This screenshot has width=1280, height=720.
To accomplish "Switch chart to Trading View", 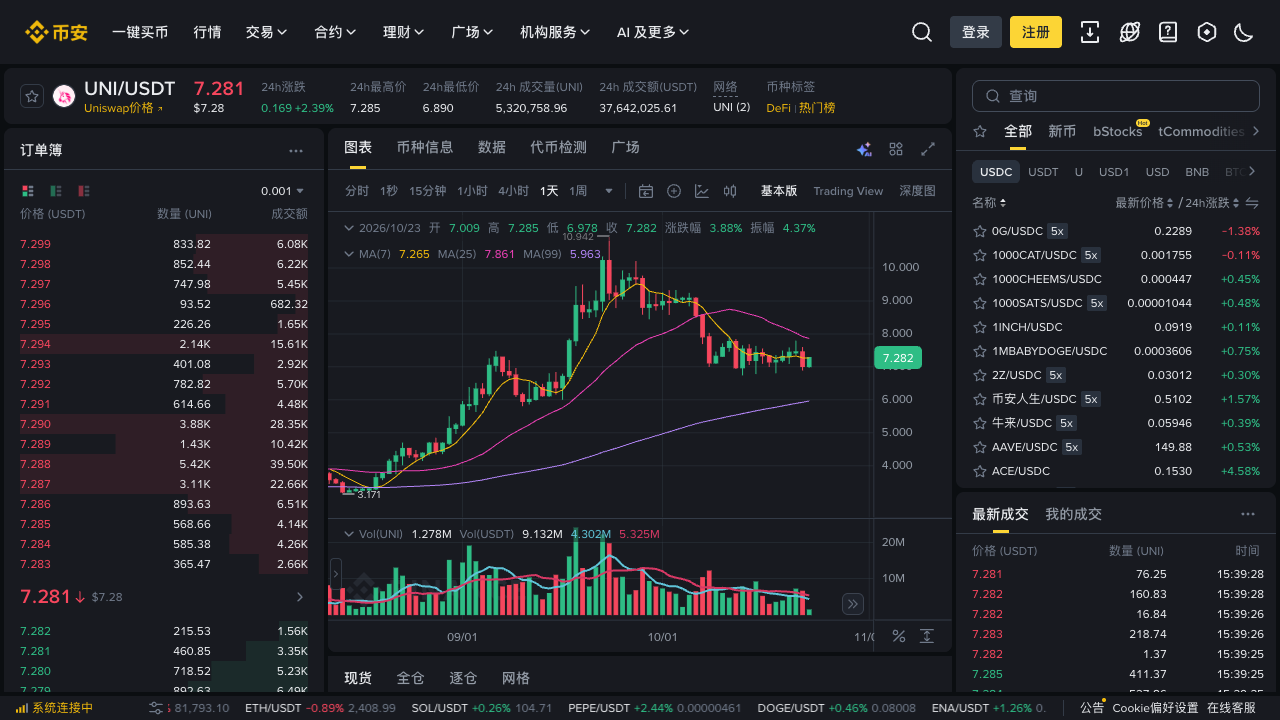I will pyautogui.click(x=848, y=191).
